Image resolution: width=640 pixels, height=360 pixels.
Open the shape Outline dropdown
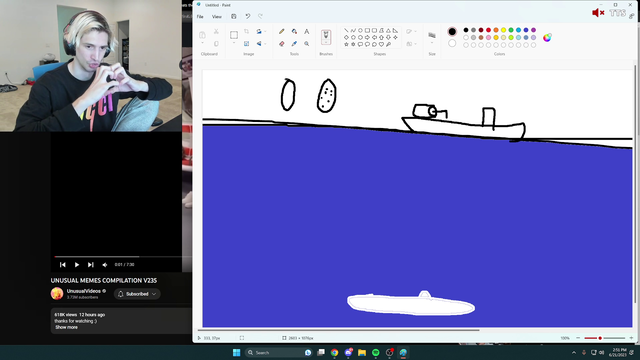tap(416, 31)
